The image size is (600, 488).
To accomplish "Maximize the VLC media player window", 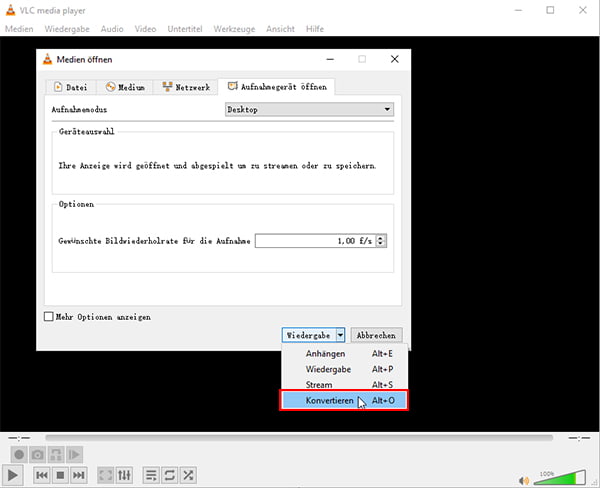I will tap(550, 10).
